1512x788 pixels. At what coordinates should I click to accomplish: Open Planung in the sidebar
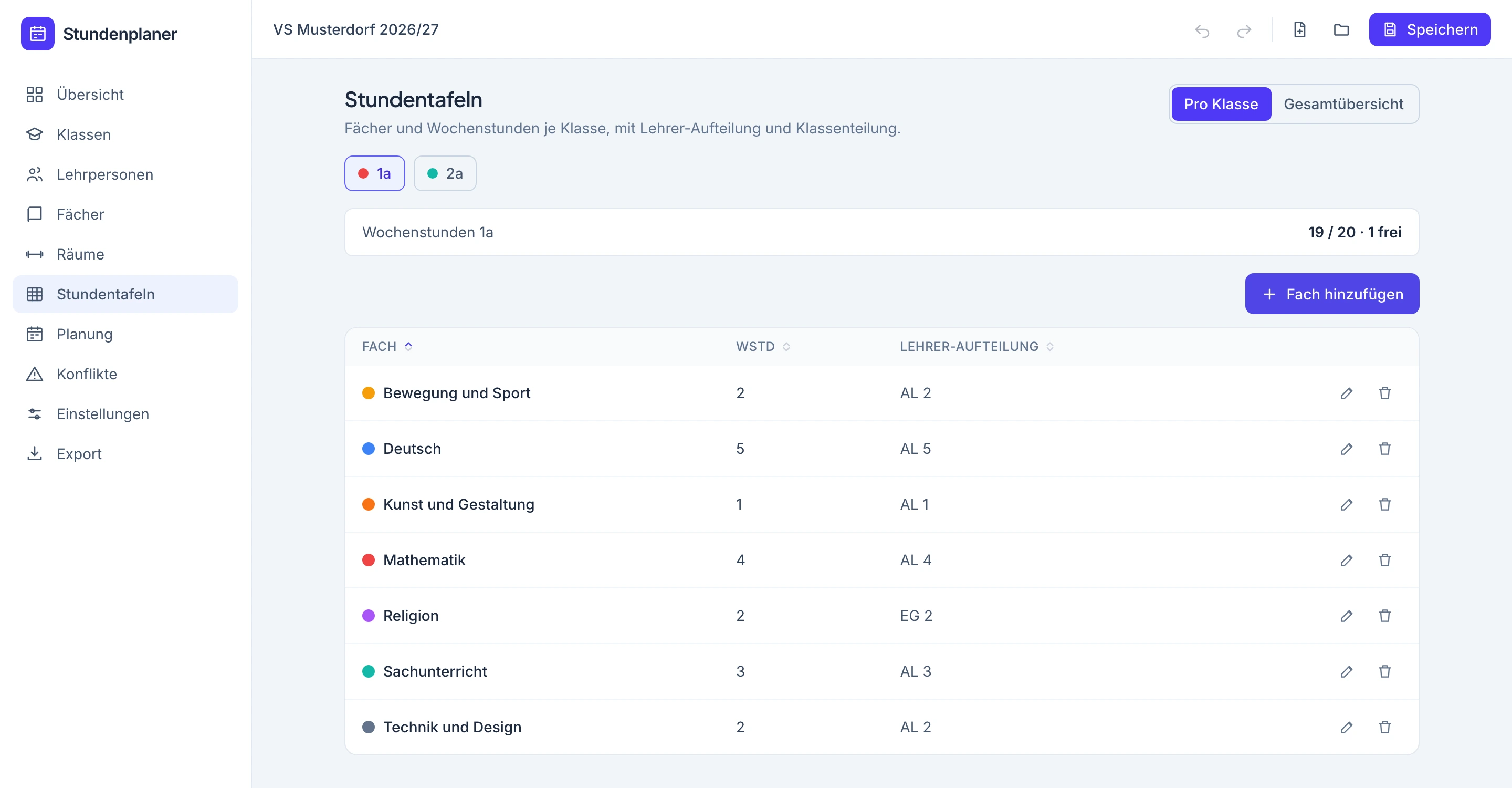pos(125,334)
